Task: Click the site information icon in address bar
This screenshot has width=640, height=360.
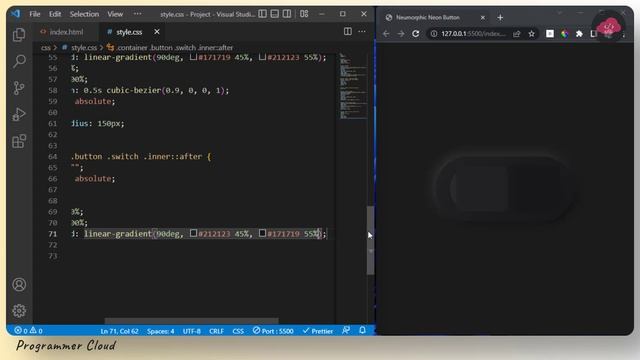Action: point(434,33)
